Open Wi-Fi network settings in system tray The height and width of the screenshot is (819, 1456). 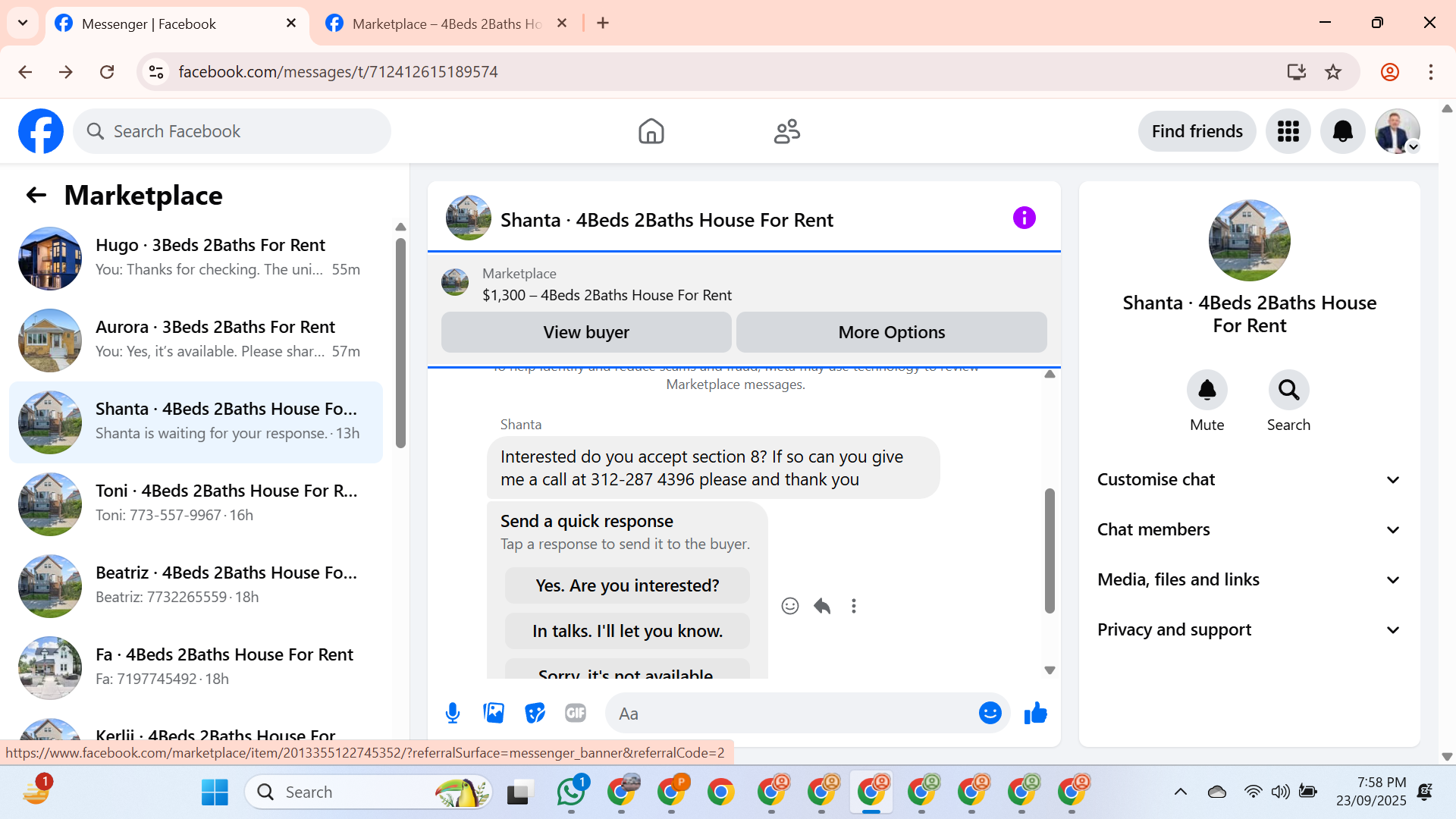pyautogui.click(x=1253, y=792)
